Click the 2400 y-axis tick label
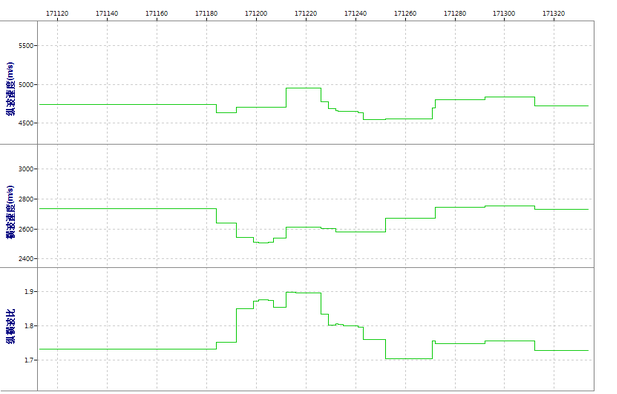This screenshot has height=394, width=617. click(x=26, y=259)
